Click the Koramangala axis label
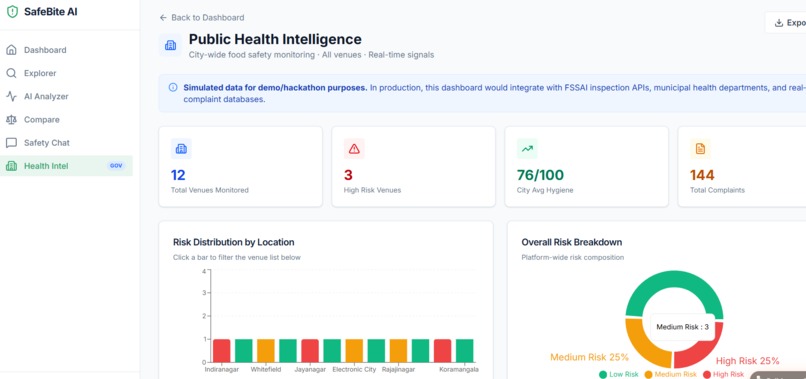This screenshot has width=806, height=379. click(459, 370)
